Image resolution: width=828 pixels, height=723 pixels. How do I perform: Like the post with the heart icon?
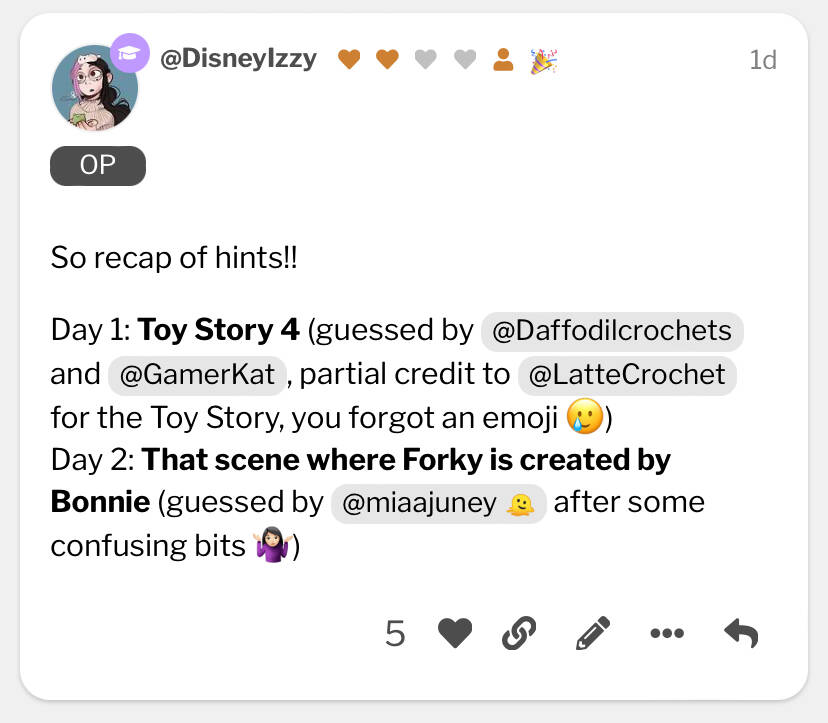pyautogui.click(x=455, y=633)
